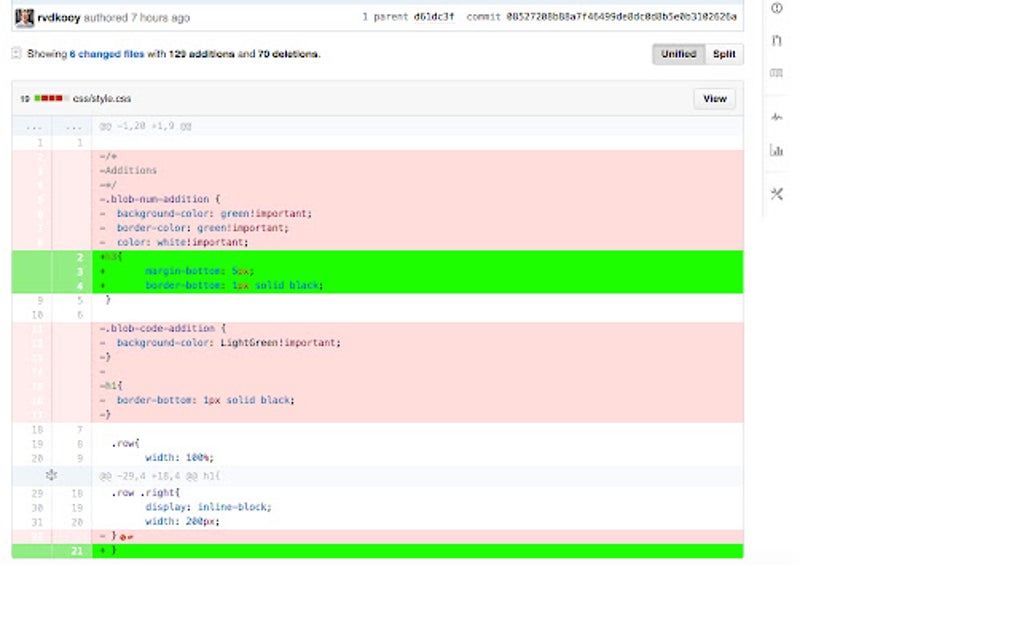This screenshot has height=638, width=1020.
Task: Click the removed '-h1{' line
Action: [111, 386]
